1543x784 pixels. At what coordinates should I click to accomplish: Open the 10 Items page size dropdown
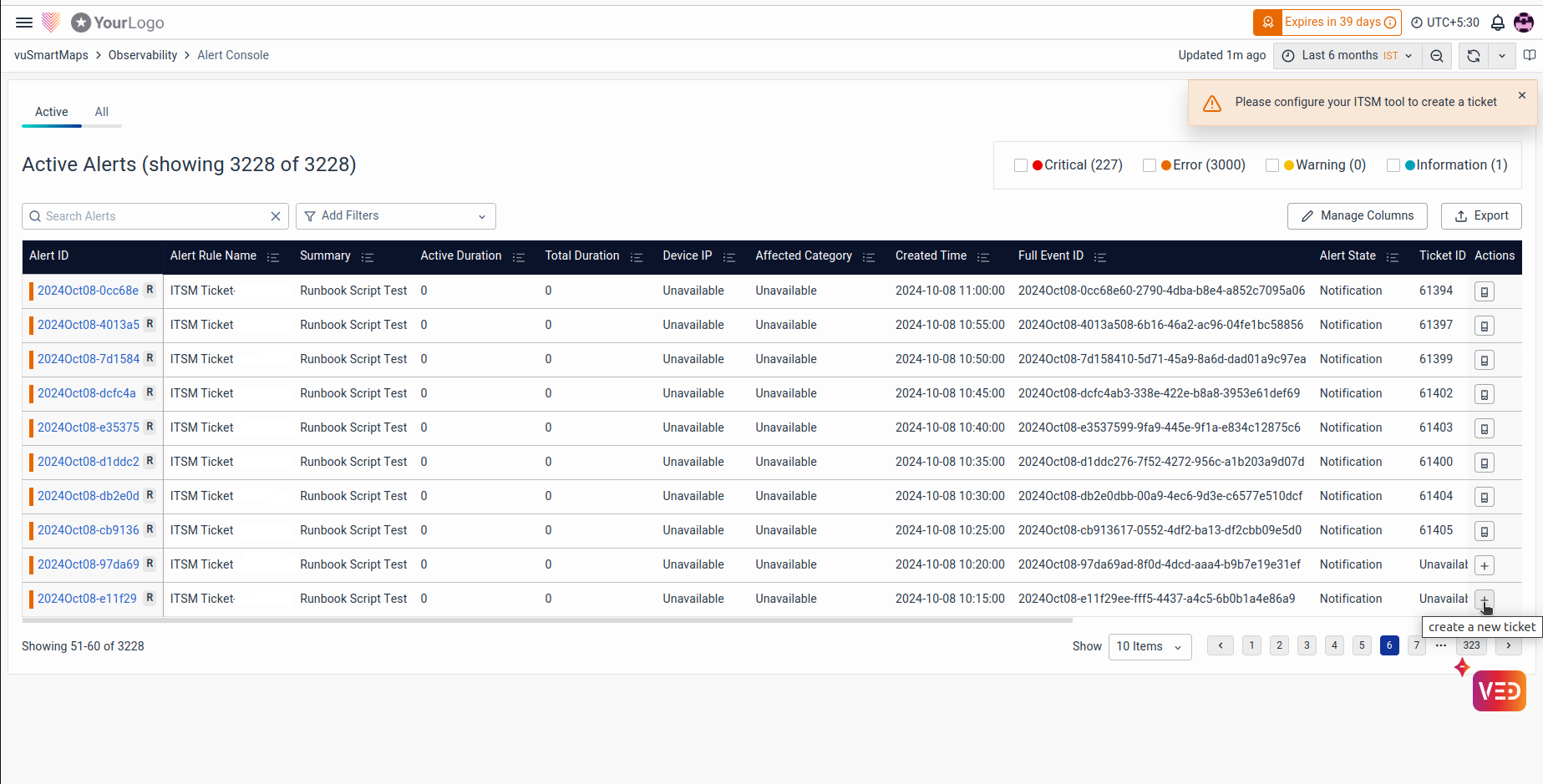tap(1150, 646)
